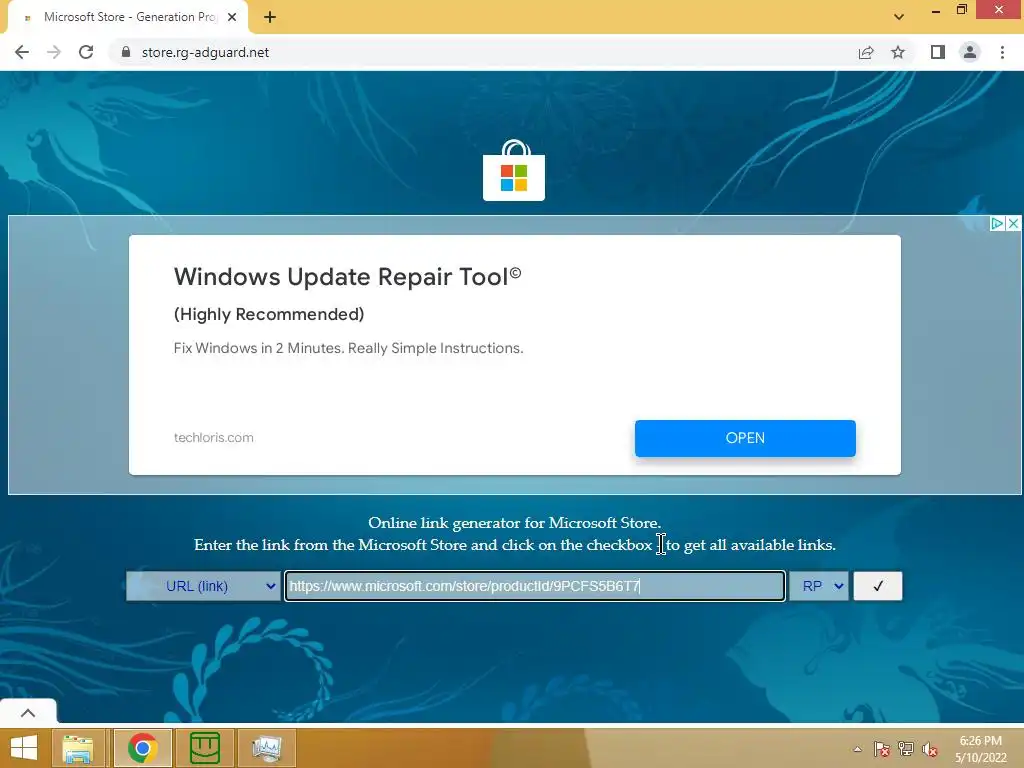The image size is (1024, 768).
Task: Select the Microsoft Store - Generation Project tab
Action: pos(128,17)
